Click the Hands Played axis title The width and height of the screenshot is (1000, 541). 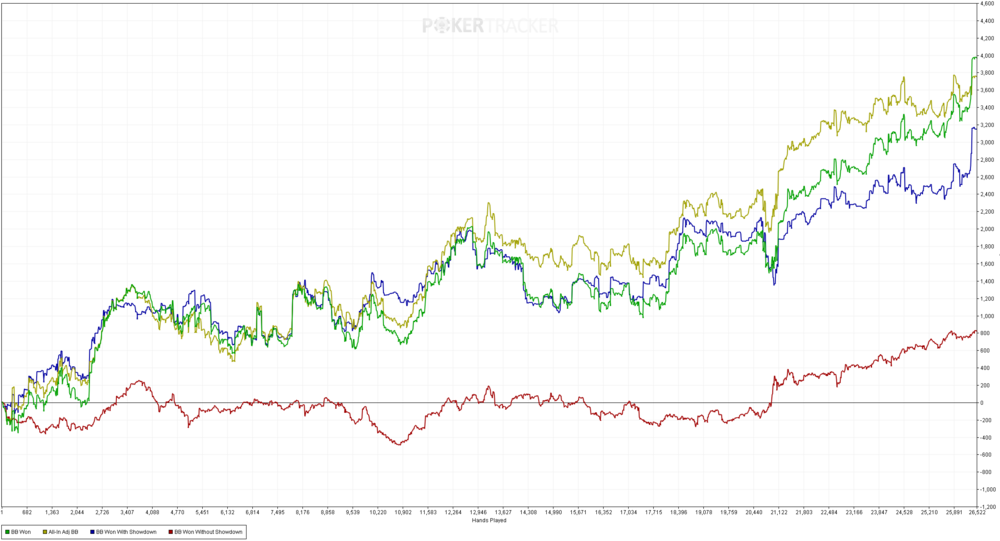point(490,520)
